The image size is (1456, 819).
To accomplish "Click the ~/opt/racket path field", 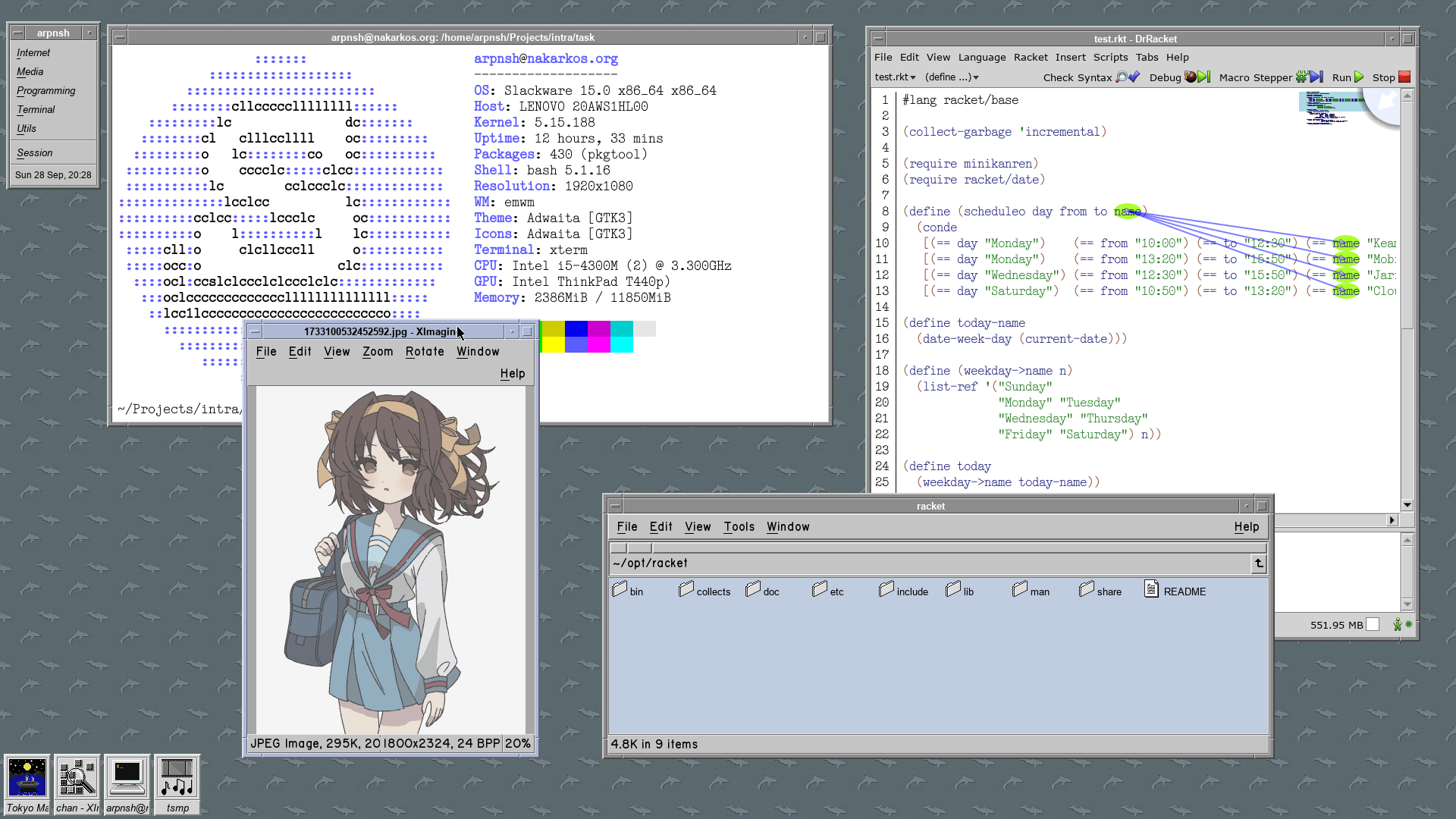I will pos(929,563).
